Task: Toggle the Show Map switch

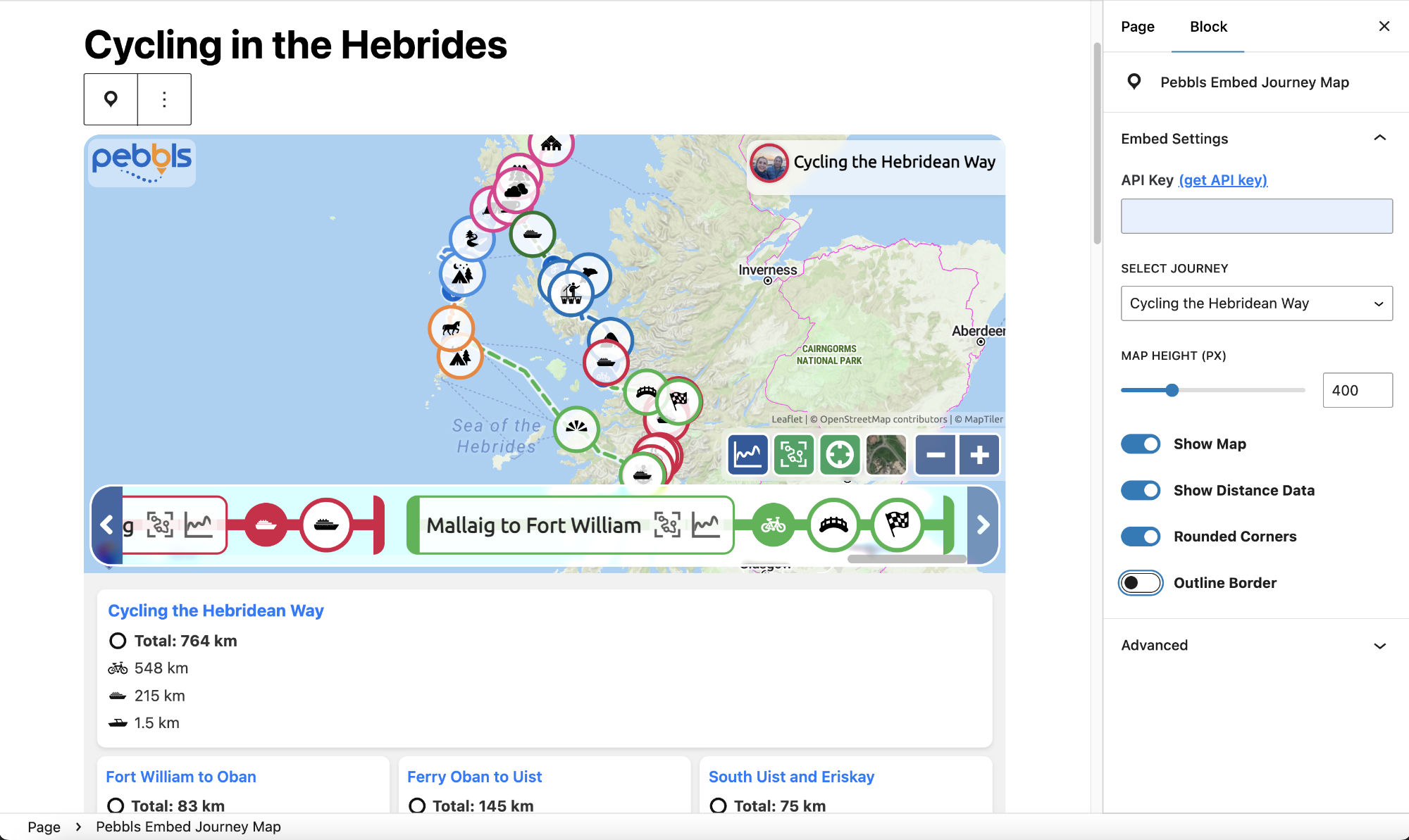Action: pos(1141,444)
